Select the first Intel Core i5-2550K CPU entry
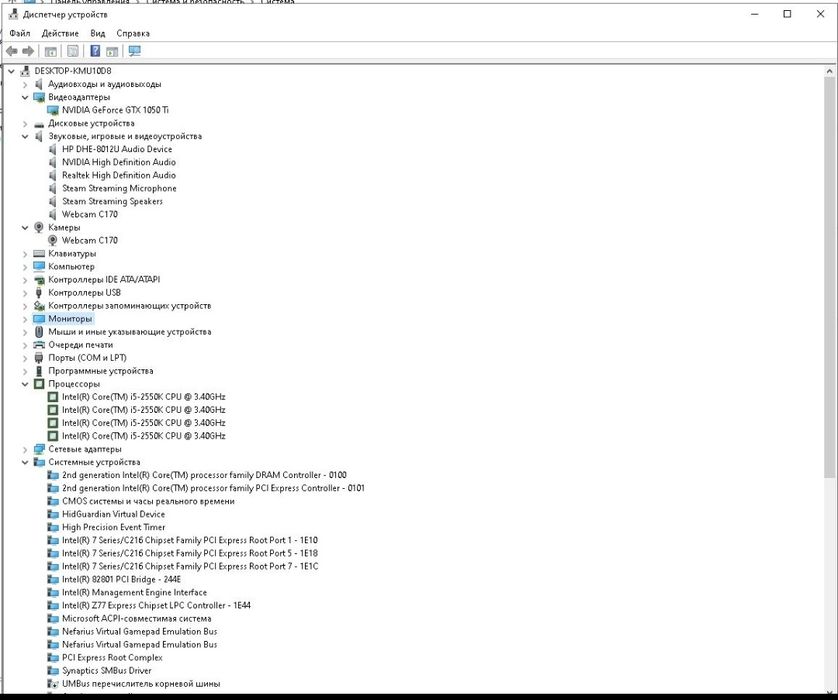The image size is (838, 700). tap(143, 397)
